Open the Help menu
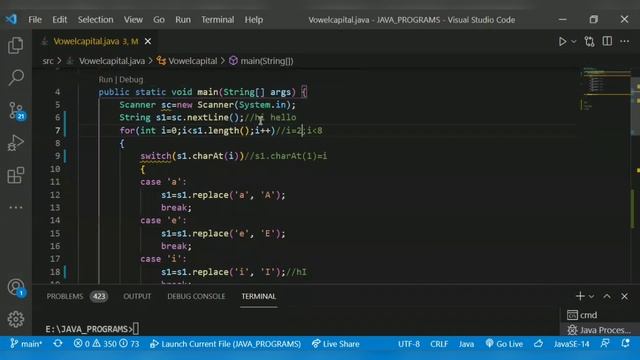This screenshot has height=360, width=640. pos(253,20)
